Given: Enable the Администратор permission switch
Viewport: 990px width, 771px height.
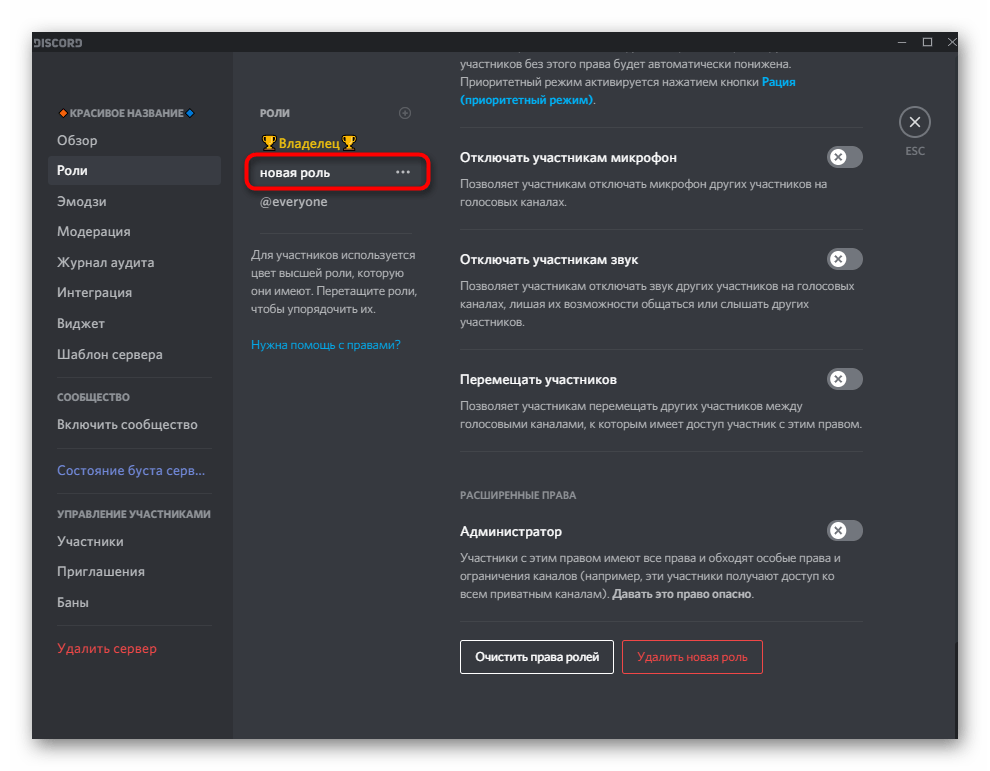Looking at the screenshot, I should [845, 531].
